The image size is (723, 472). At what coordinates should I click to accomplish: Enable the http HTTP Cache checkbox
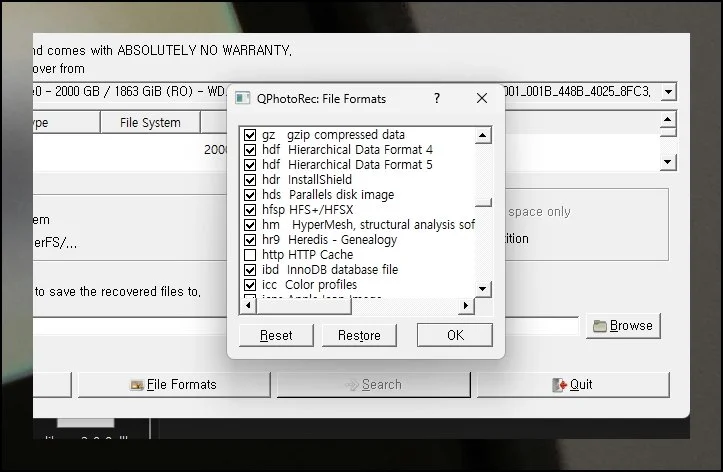click(x=250, y=255)
